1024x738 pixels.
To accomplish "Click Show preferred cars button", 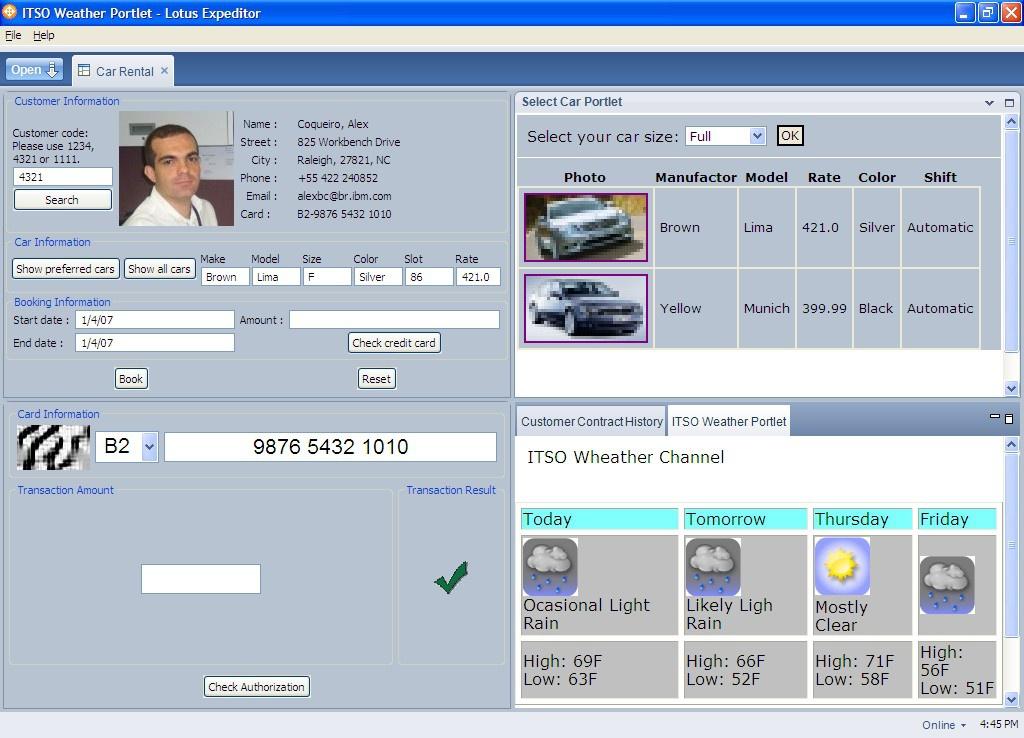I will pyautogui.click(x=65, y=269).
